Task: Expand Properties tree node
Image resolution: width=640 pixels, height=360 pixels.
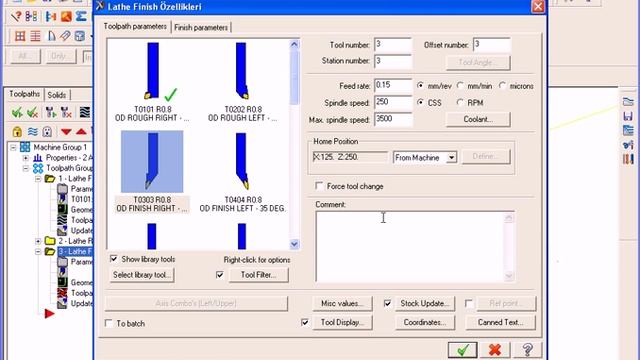Action: tap(26, 158)
